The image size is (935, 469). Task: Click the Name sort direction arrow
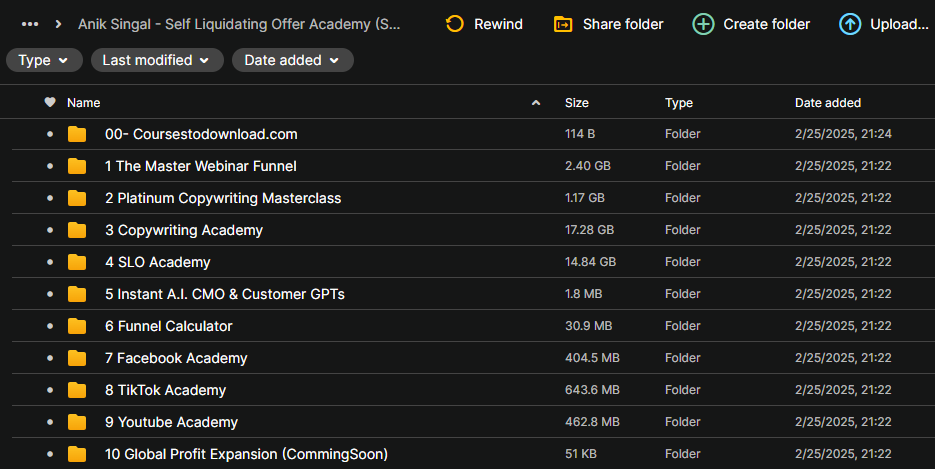coord(536,103)
